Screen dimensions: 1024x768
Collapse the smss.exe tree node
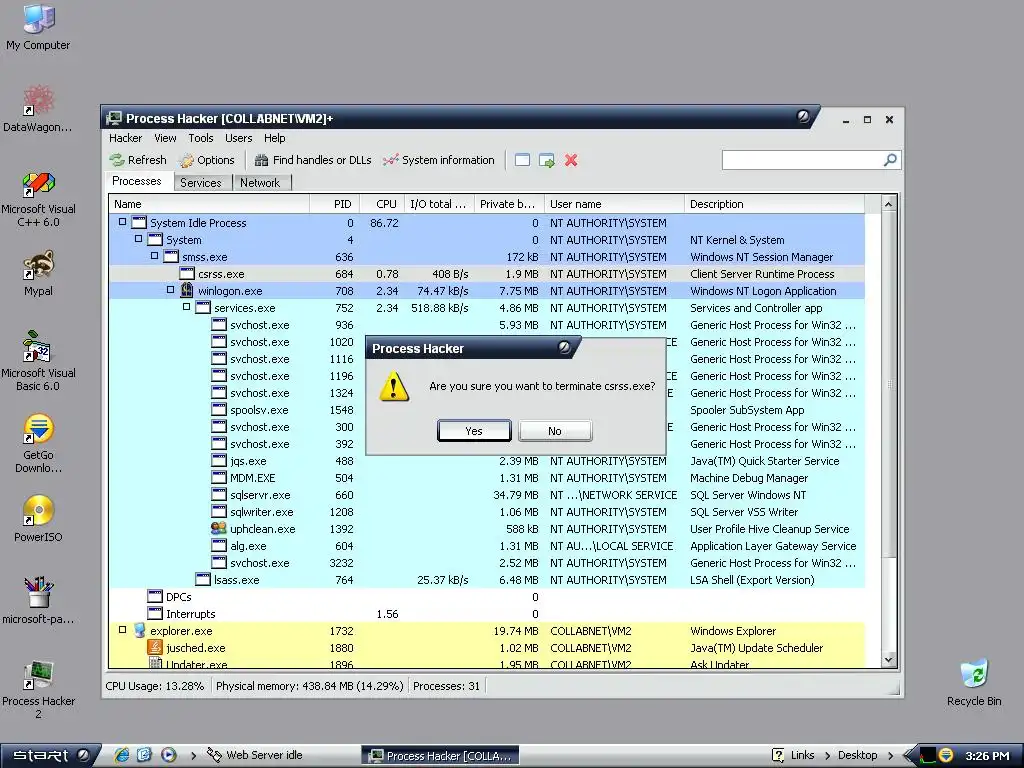[x=154, y=256]
